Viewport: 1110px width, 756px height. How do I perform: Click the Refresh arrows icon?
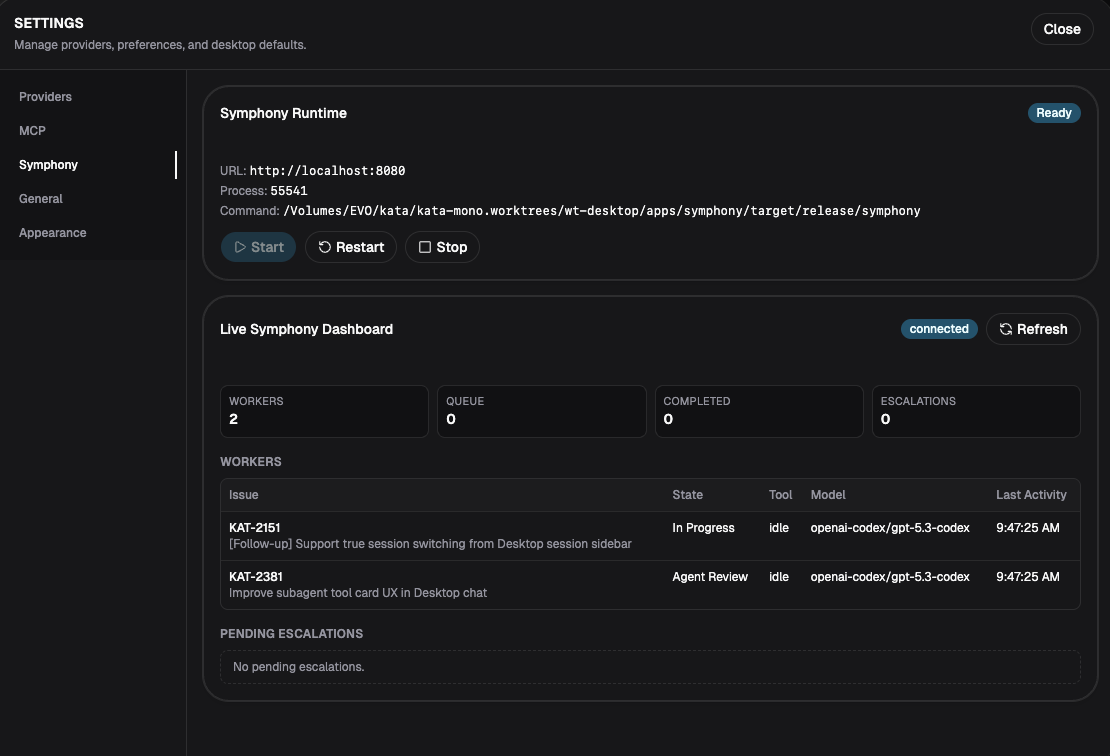pyautogui.click(x=1005, y=329)
